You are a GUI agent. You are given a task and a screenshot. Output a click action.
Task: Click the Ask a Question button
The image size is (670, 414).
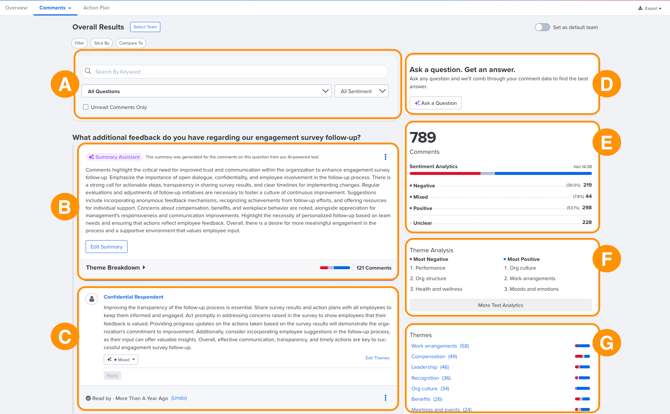point(435,103)
